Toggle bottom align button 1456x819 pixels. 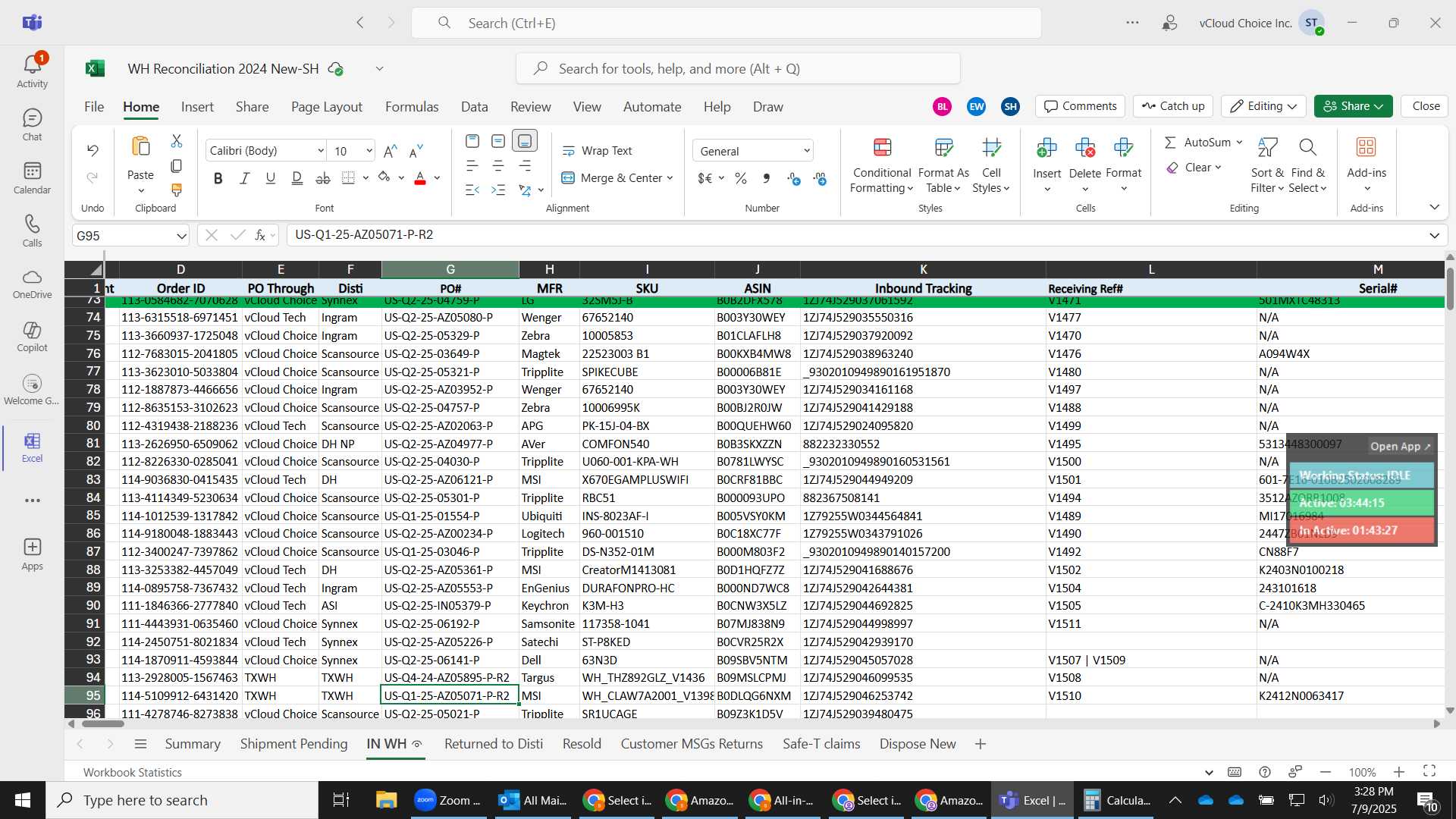tap(525, 141)
